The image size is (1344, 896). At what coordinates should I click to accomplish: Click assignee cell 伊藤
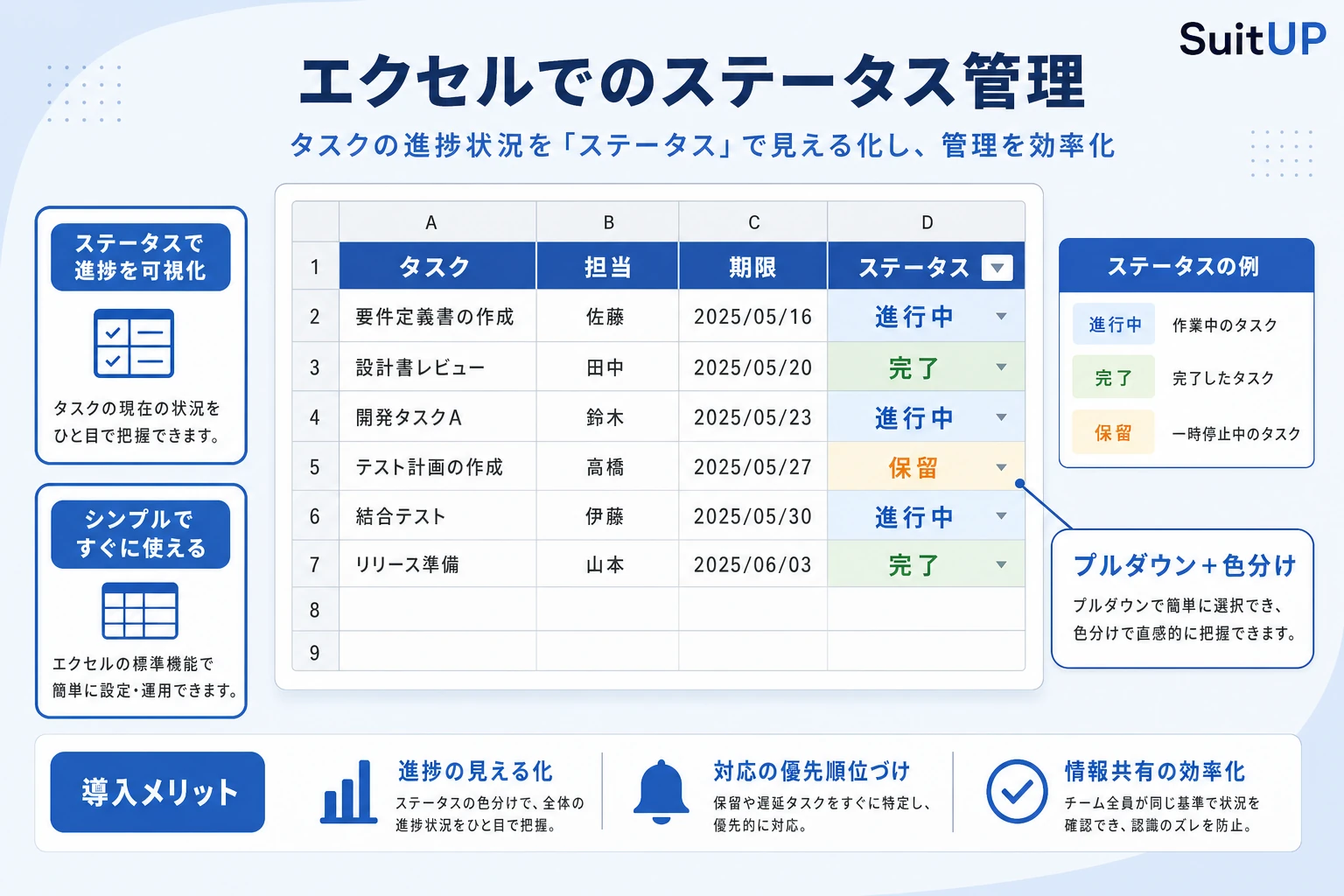pos(607,516)
